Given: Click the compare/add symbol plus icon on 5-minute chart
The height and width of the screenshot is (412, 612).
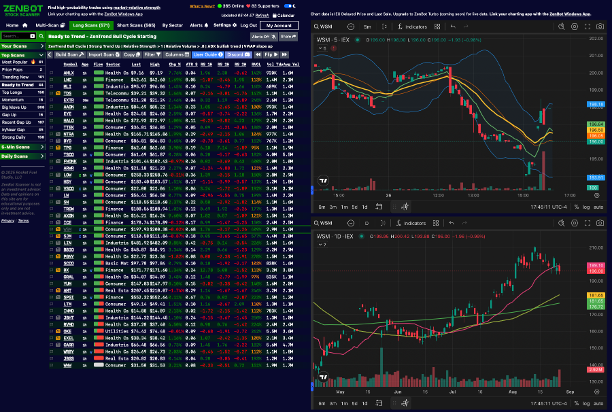Looking at the screenshot, I should coord(350,27).
